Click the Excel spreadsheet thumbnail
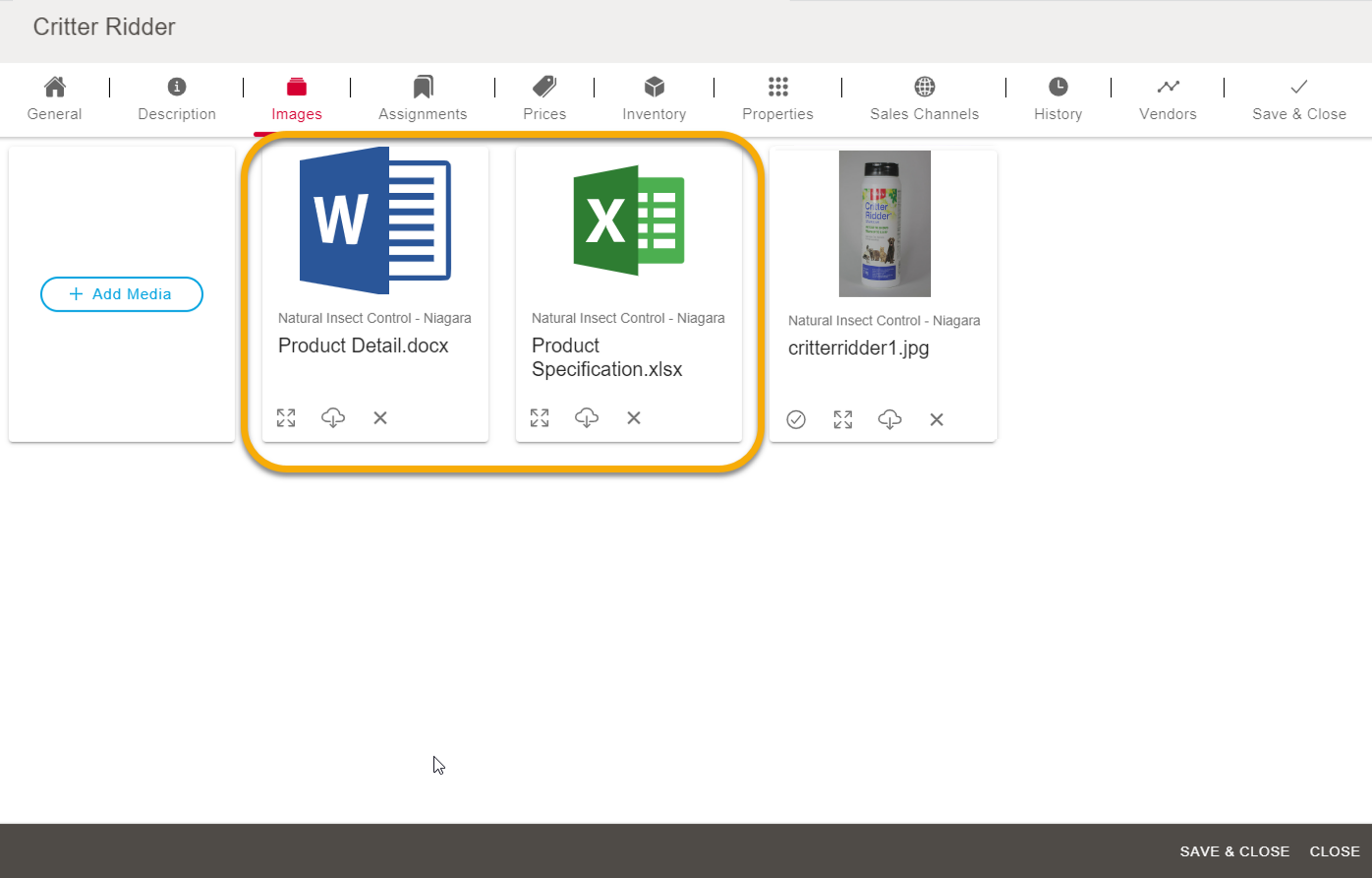 (x=628, y=221)
